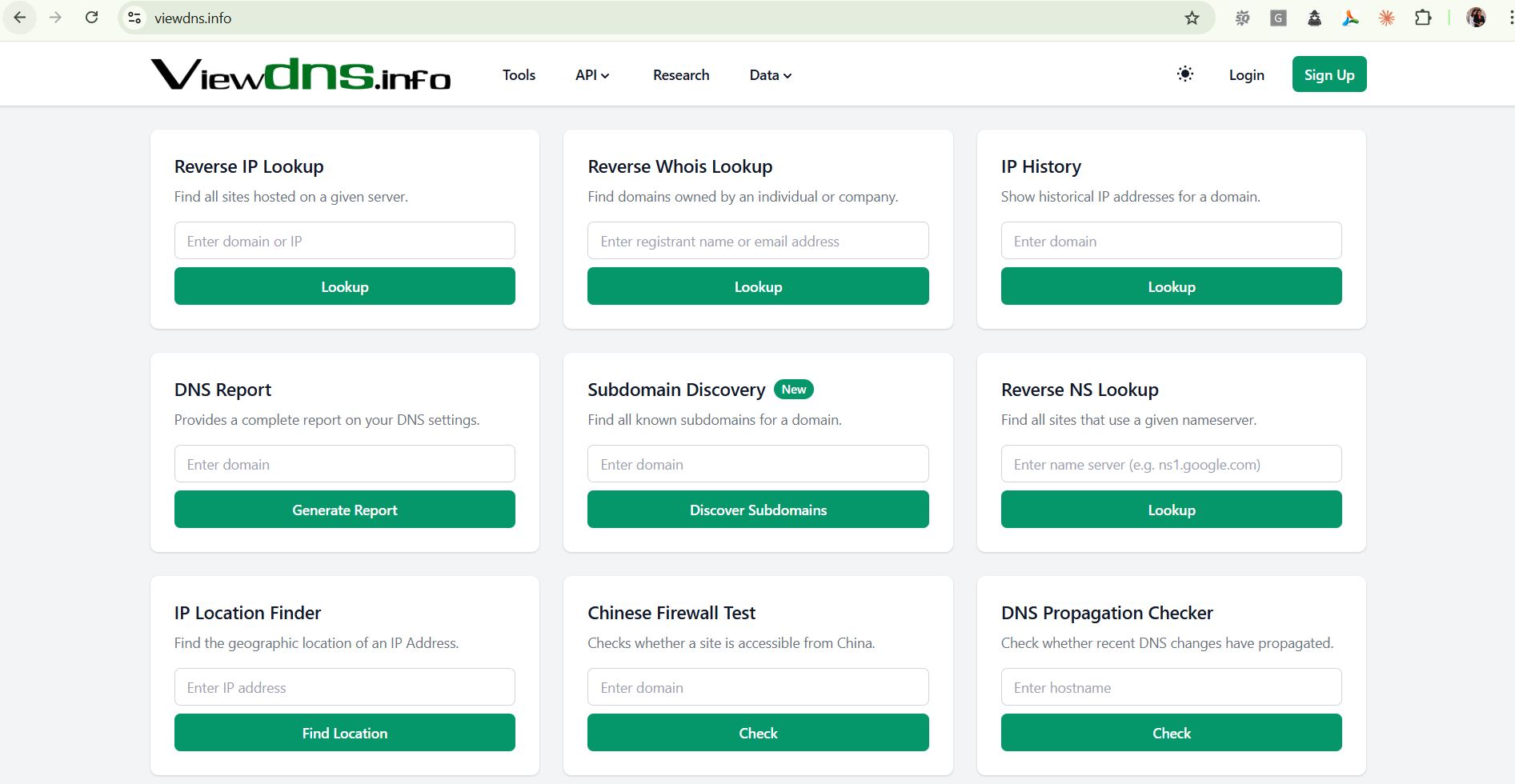This screenshot has width=1515, height=784.
Task: Open the browser Extensions puzzle icon
Action: (1423, 18)
